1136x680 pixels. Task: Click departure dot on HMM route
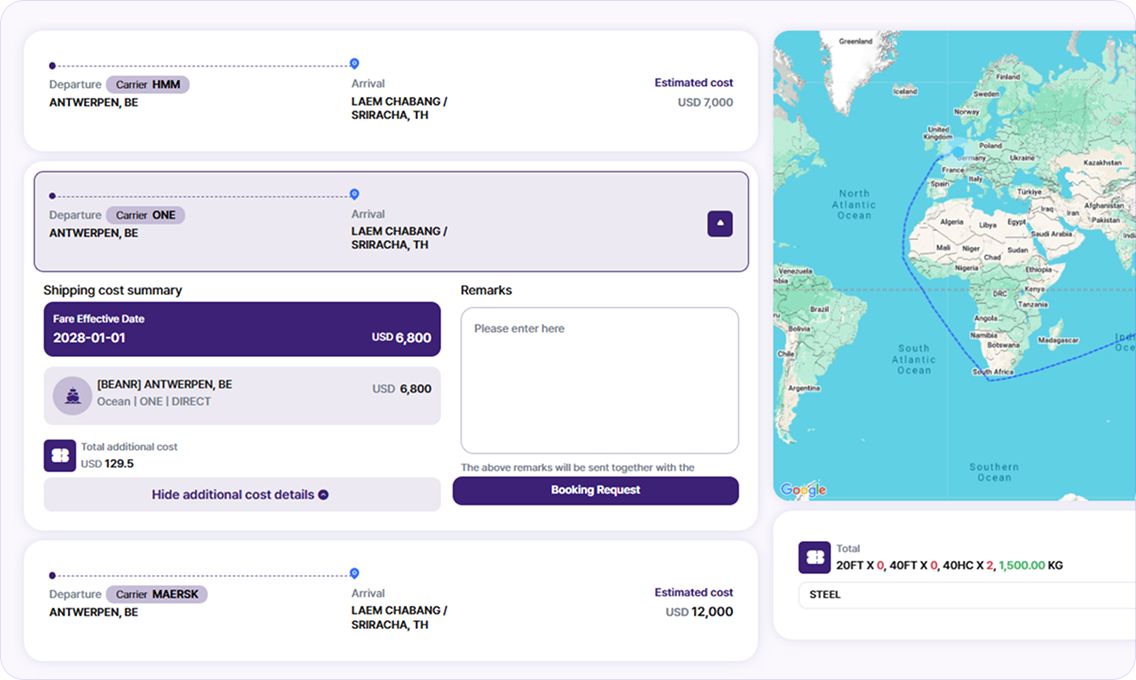52,66
